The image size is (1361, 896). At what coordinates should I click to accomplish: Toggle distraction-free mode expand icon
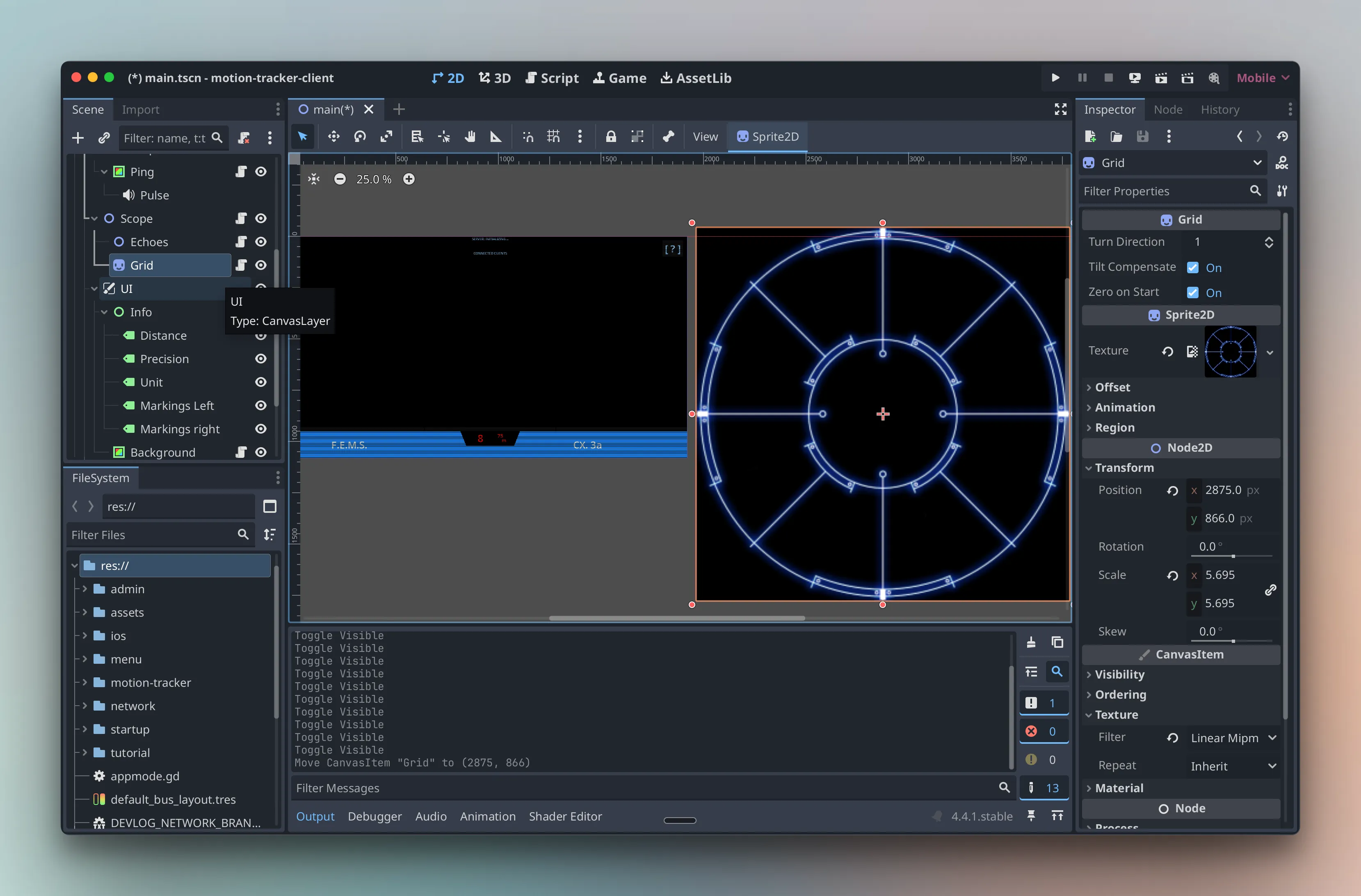1060,109
